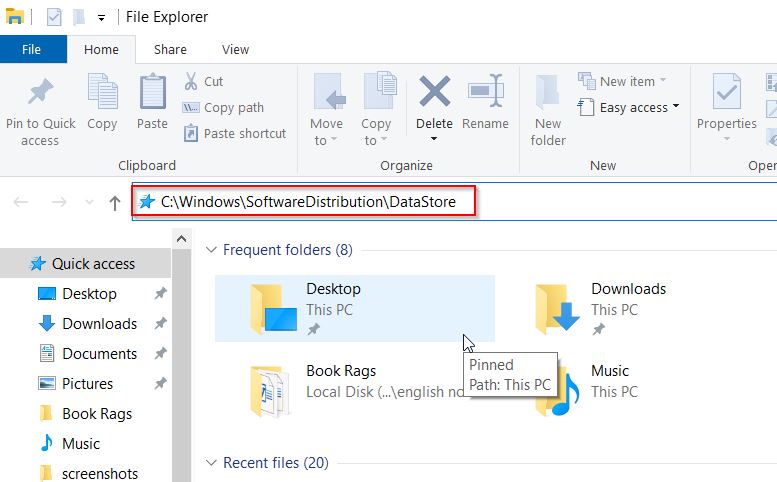Image resolution: width=777 pixels, height=482 pixels.
Task: Unpin Desktop via its sidebar pin icon
Action: (x=160, y=293)
